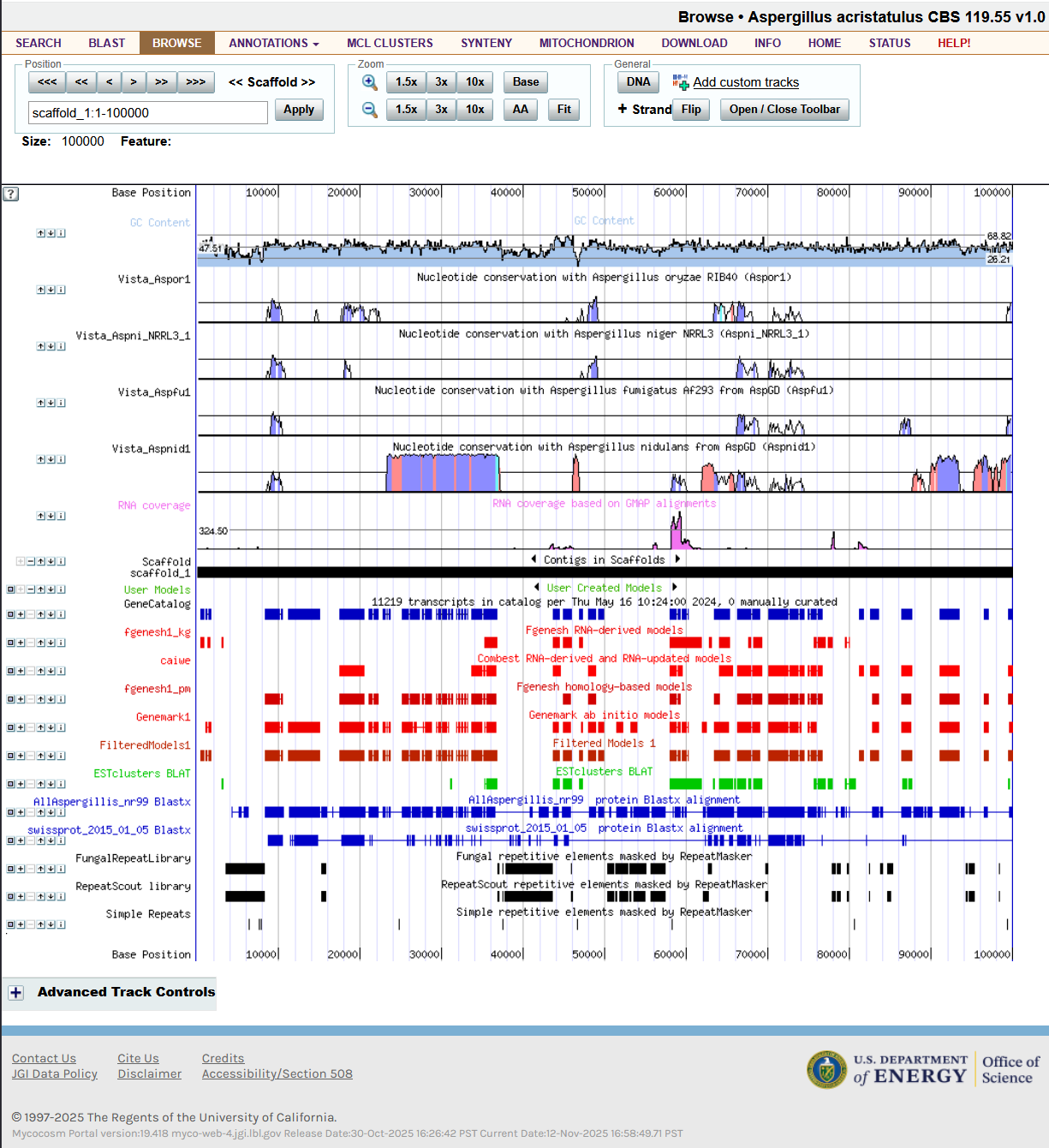Screen dimensions: 1049x1148
Task: Expand the ESTclusters BLAT track with its plus control
Action: (20, 783)
